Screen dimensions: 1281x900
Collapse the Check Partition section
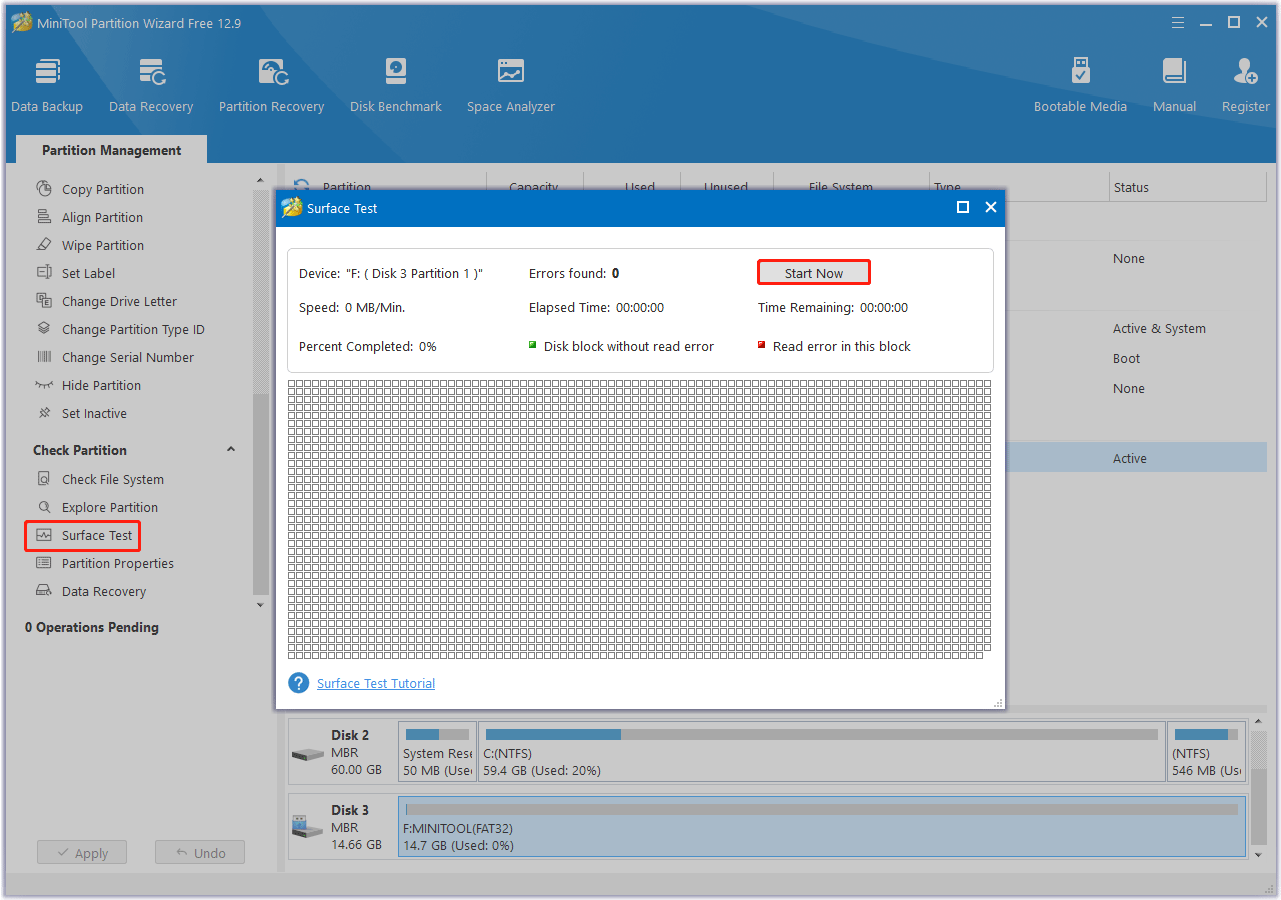(231, 450)
